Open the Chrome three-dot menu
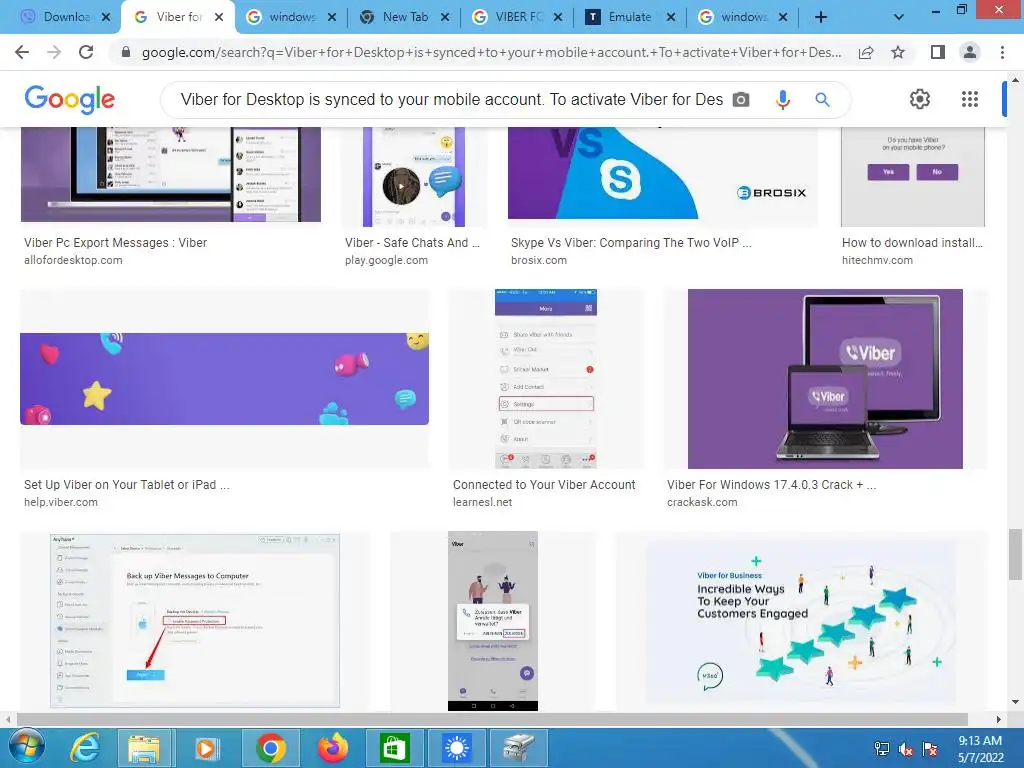This screenshot has height=768, width=1024. click(x=1002, y=52)
